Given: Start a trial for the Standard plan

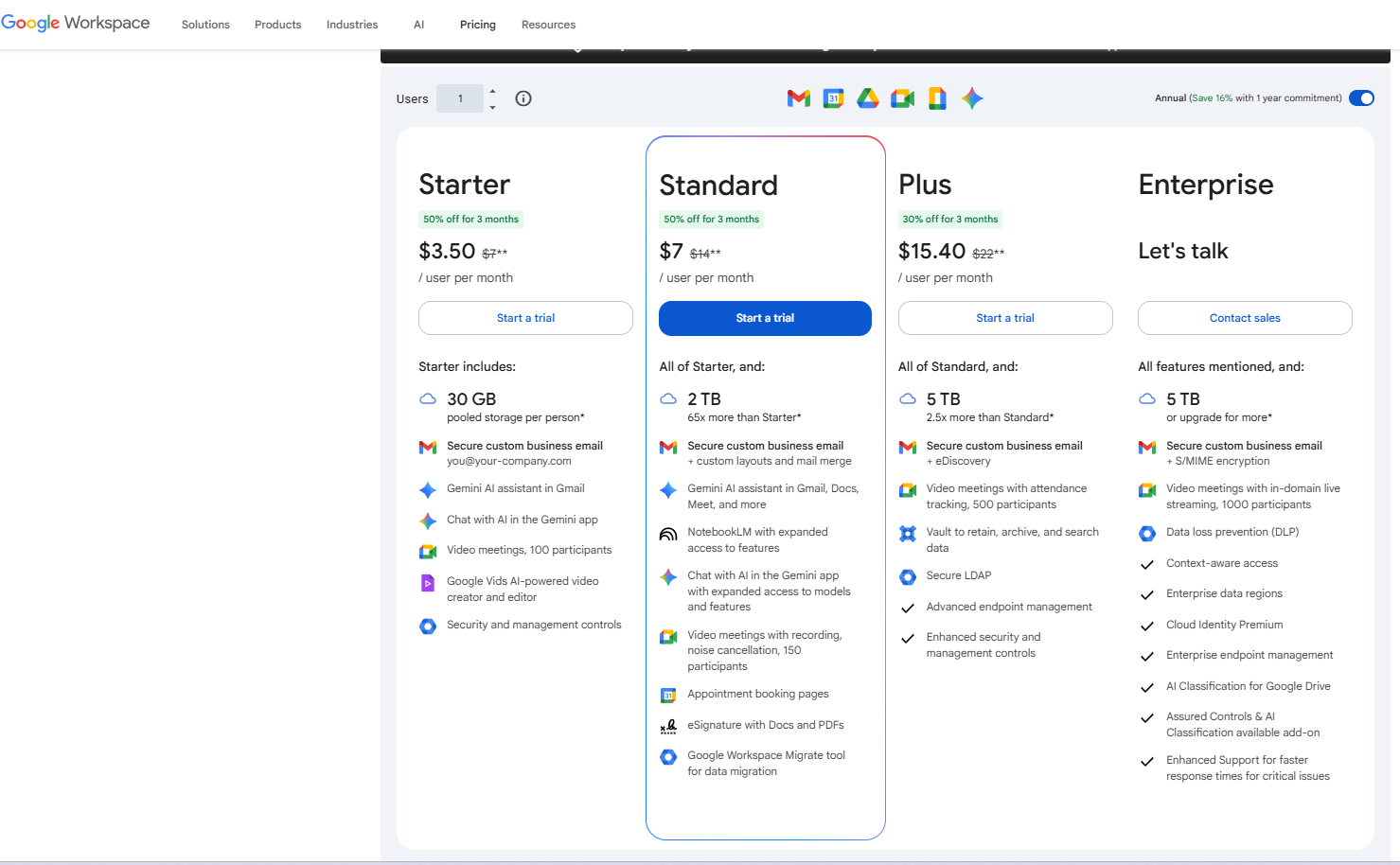Looking at the screenshot, I should 765,318.
